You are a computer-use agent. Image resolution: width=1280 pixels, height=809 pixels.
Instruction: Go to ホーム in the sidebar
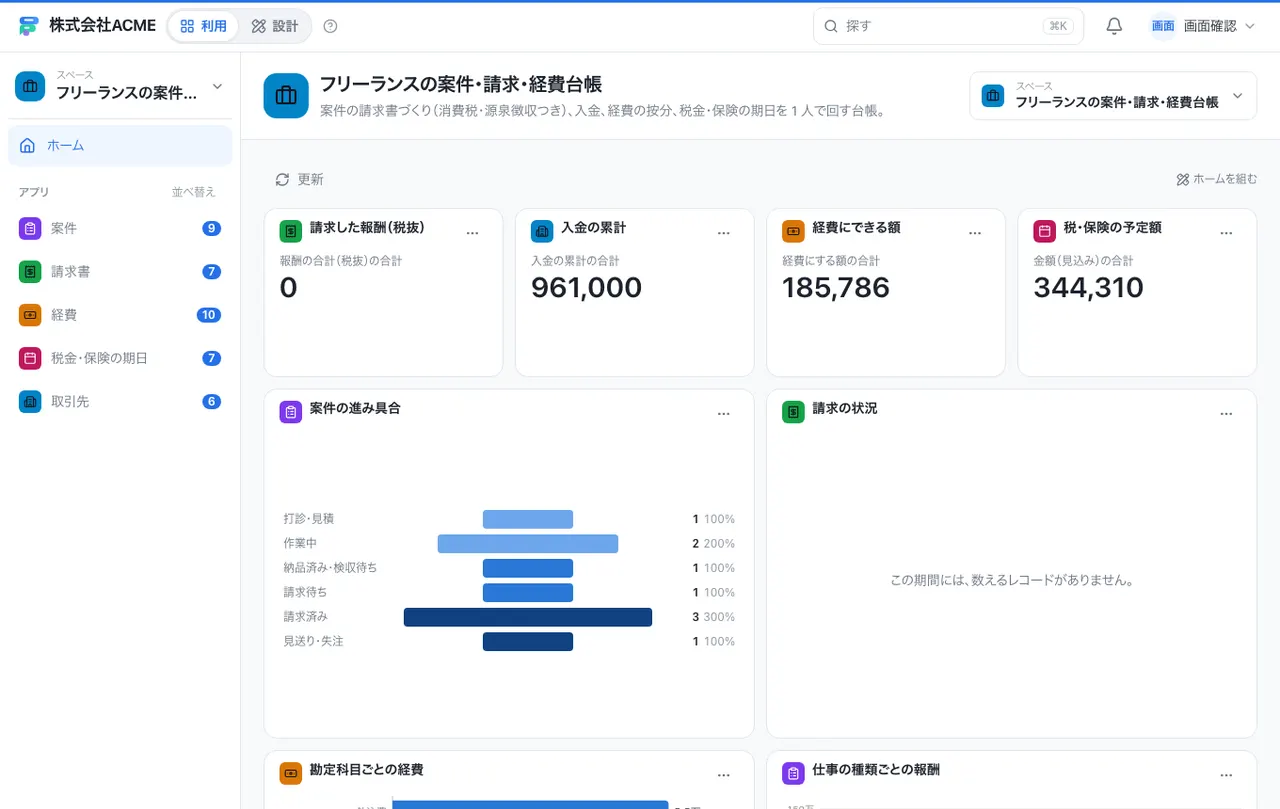tap(120, 145)
